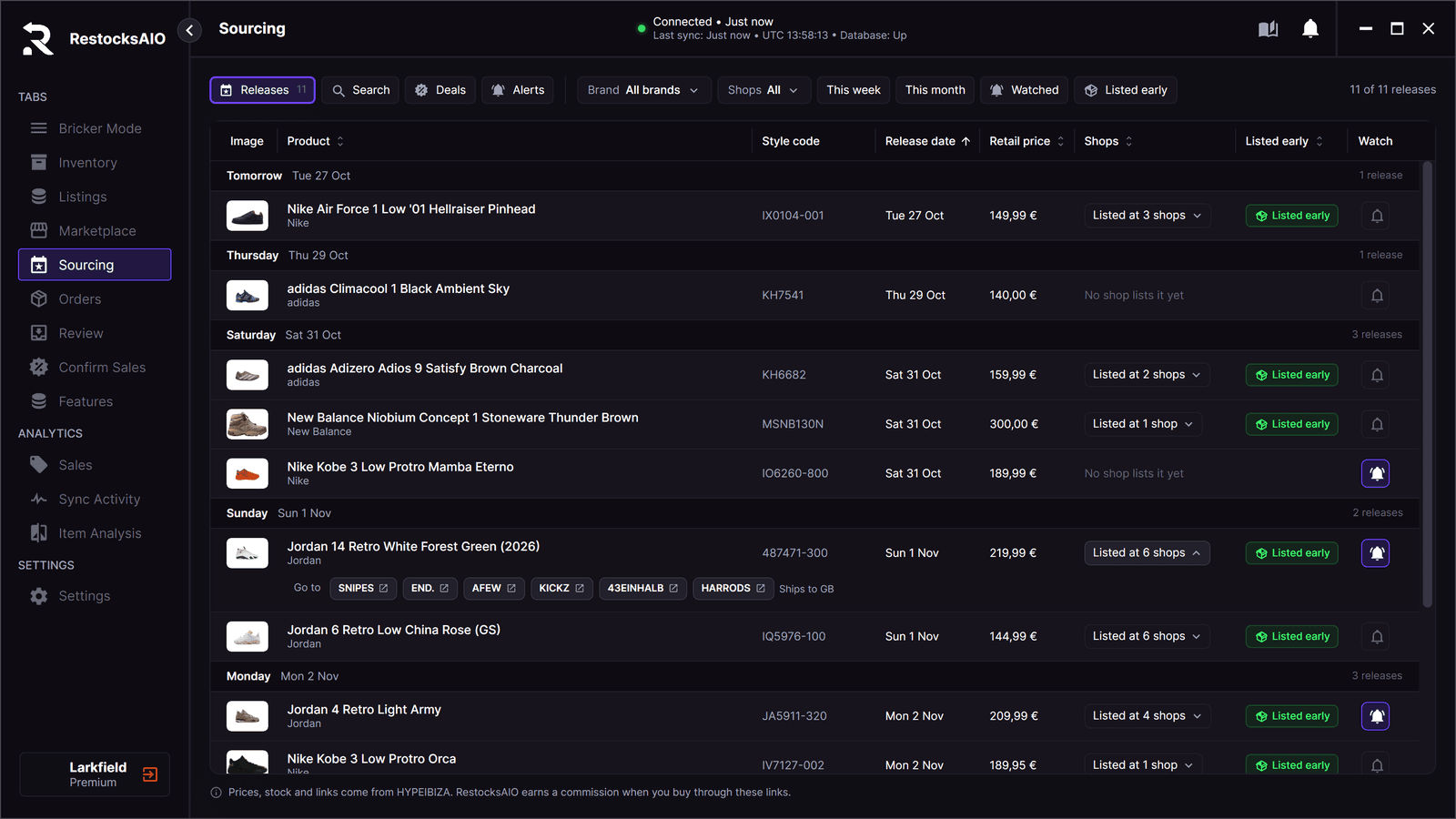Open Orders in the sidebar
The height and width of the screenshot is (819, 1456).
[95, 299]
